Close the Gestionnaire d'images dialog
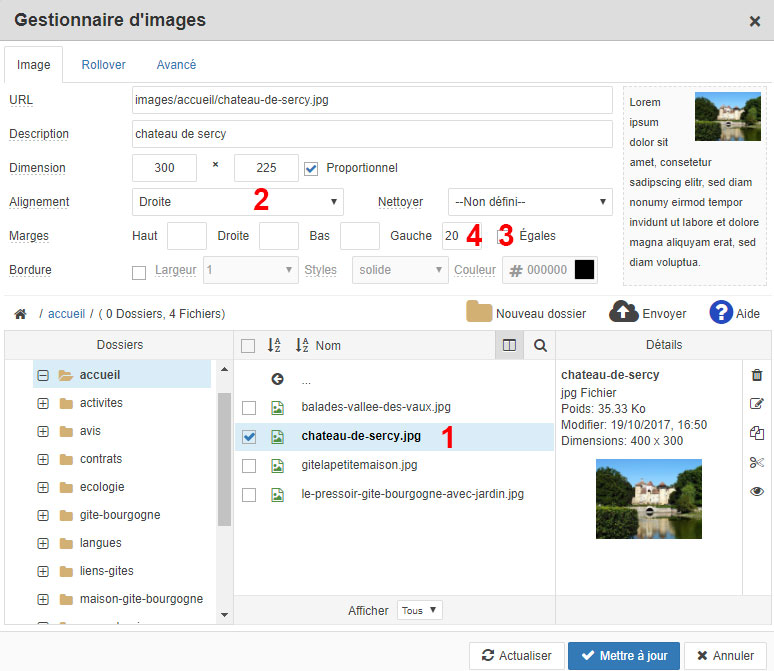This screenshot has height=671, width=774. 754,21
